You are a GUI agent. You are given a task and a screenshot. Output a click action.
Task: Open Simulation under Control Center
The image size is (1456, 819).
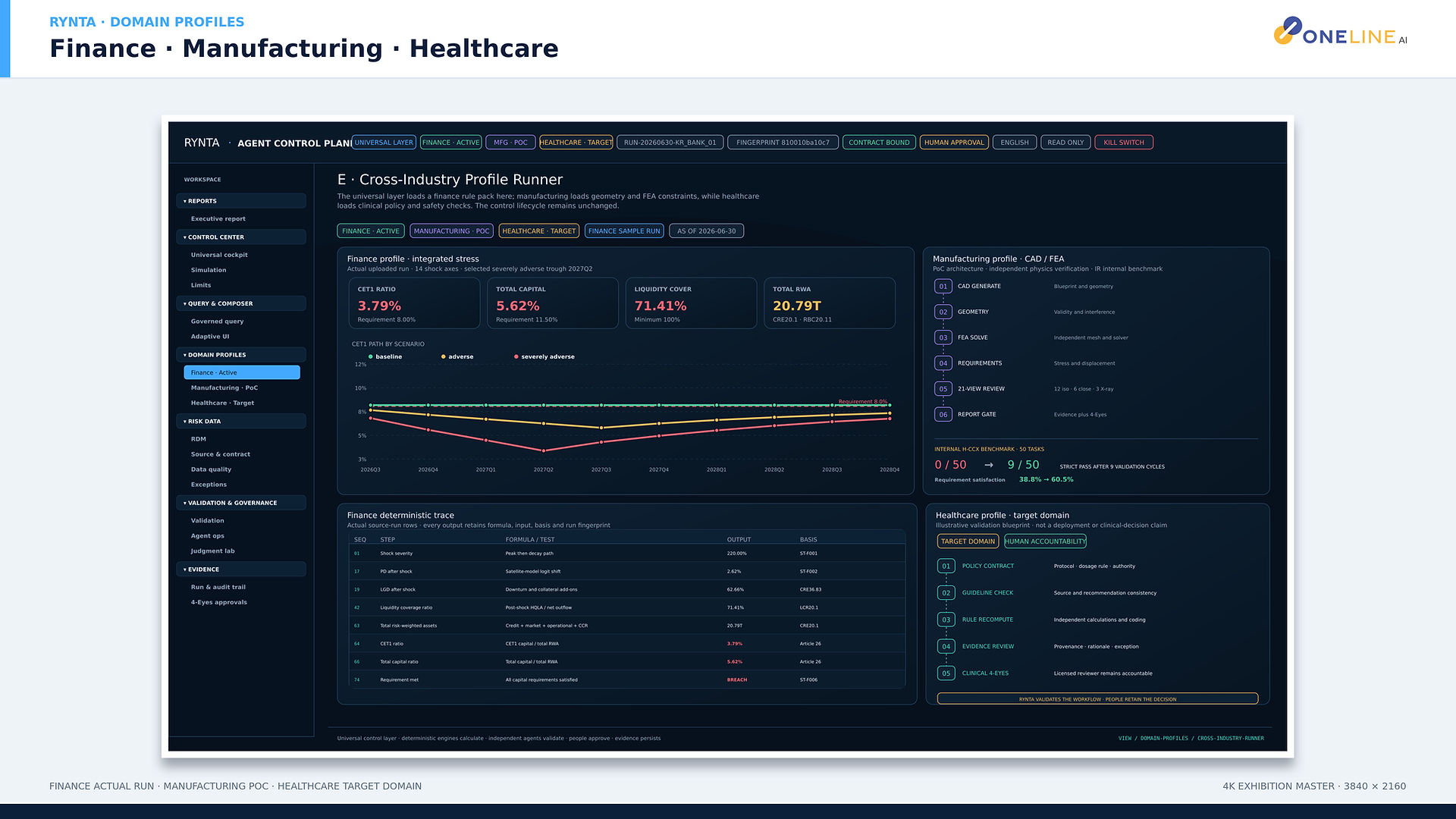[209, 271]
